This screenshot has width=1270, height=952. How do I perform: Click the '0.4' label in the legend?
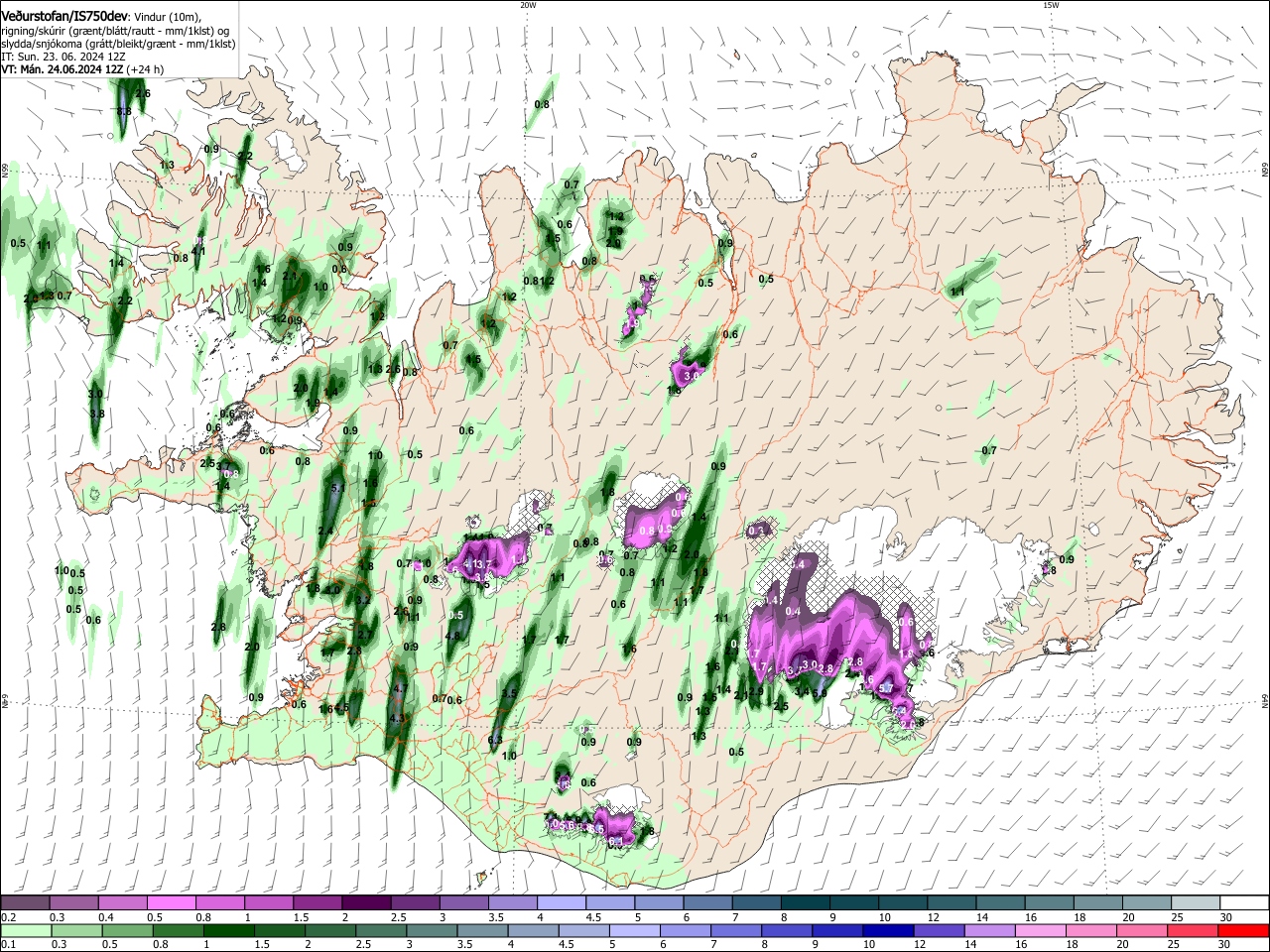[105, 917]
